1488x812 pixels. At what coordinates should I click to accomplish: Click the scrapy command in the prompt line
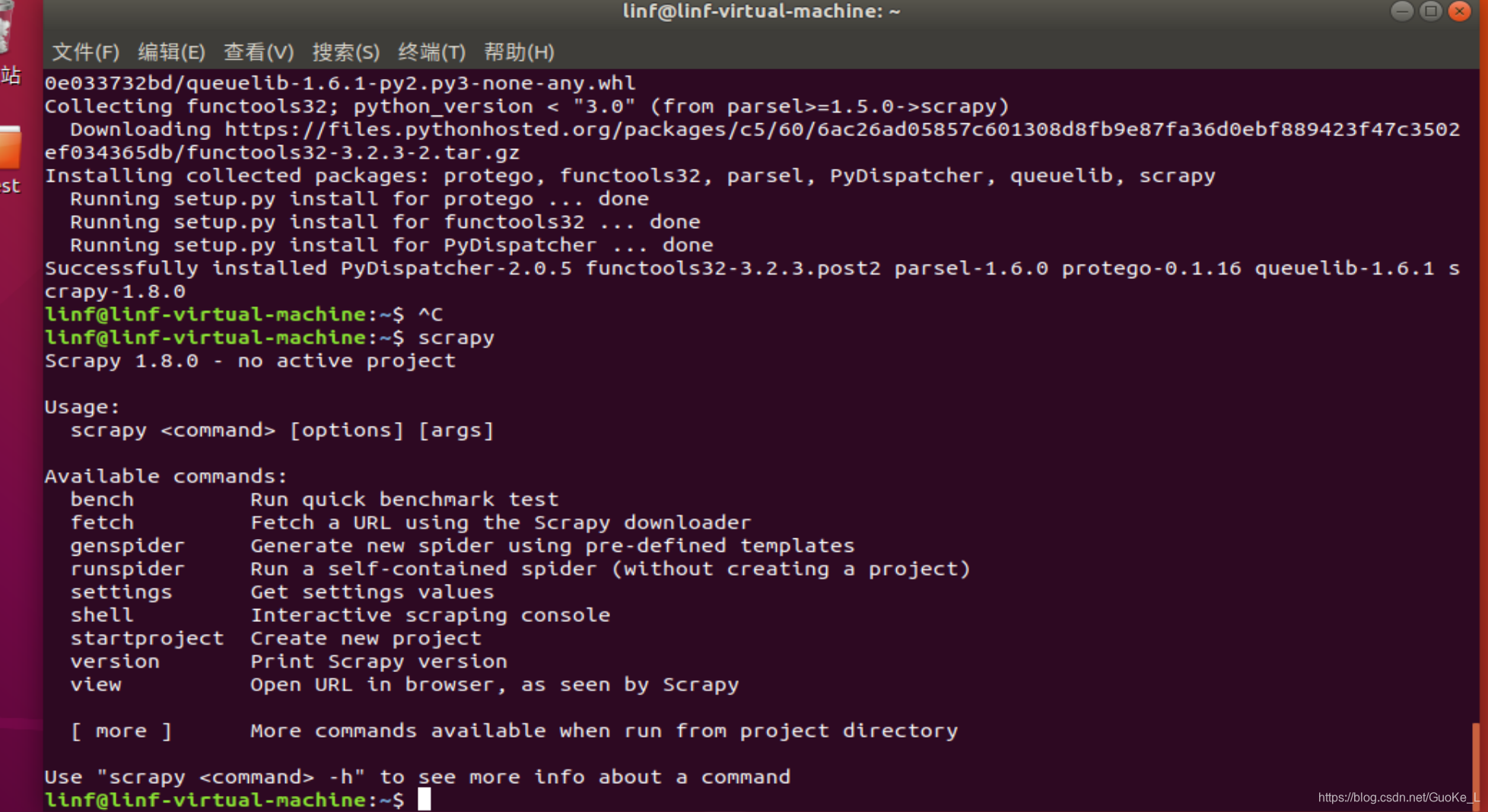[x=455, y=338]
